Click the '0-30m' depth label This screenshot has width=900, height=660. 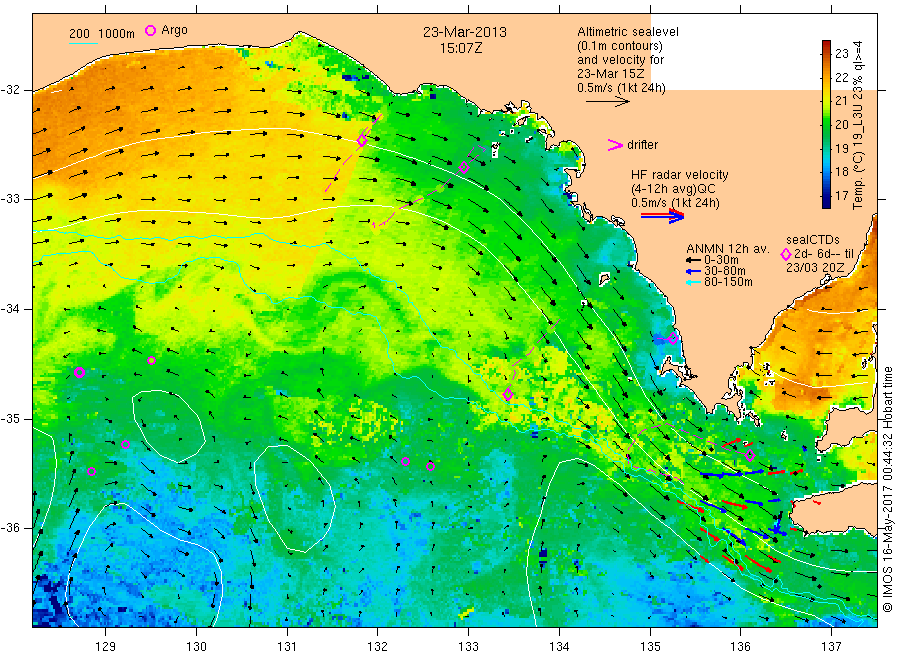pos(721,260)
